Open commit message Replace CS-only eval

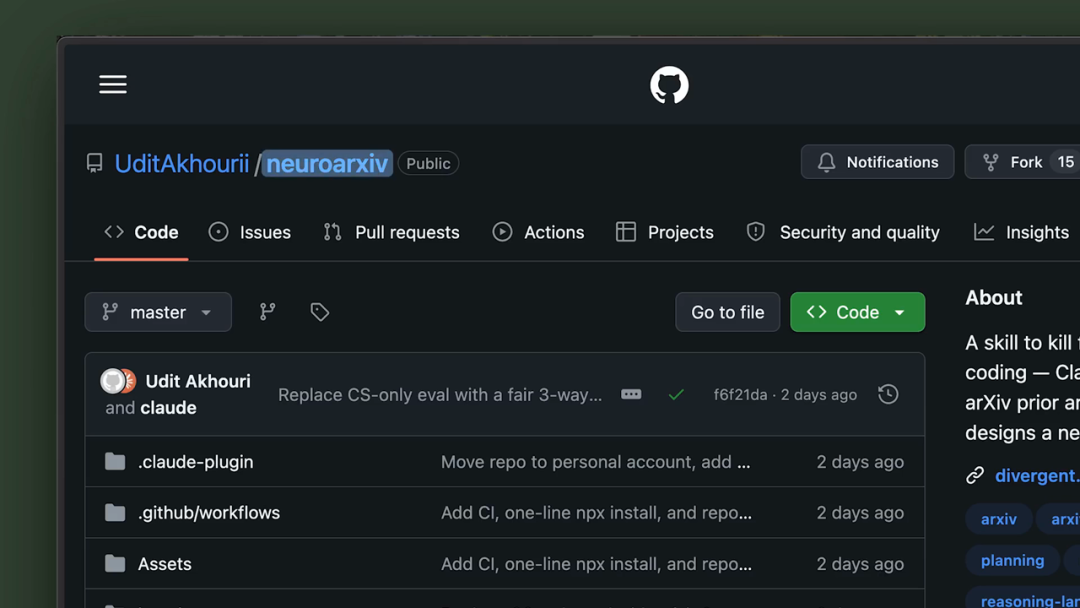click(440, 395)
